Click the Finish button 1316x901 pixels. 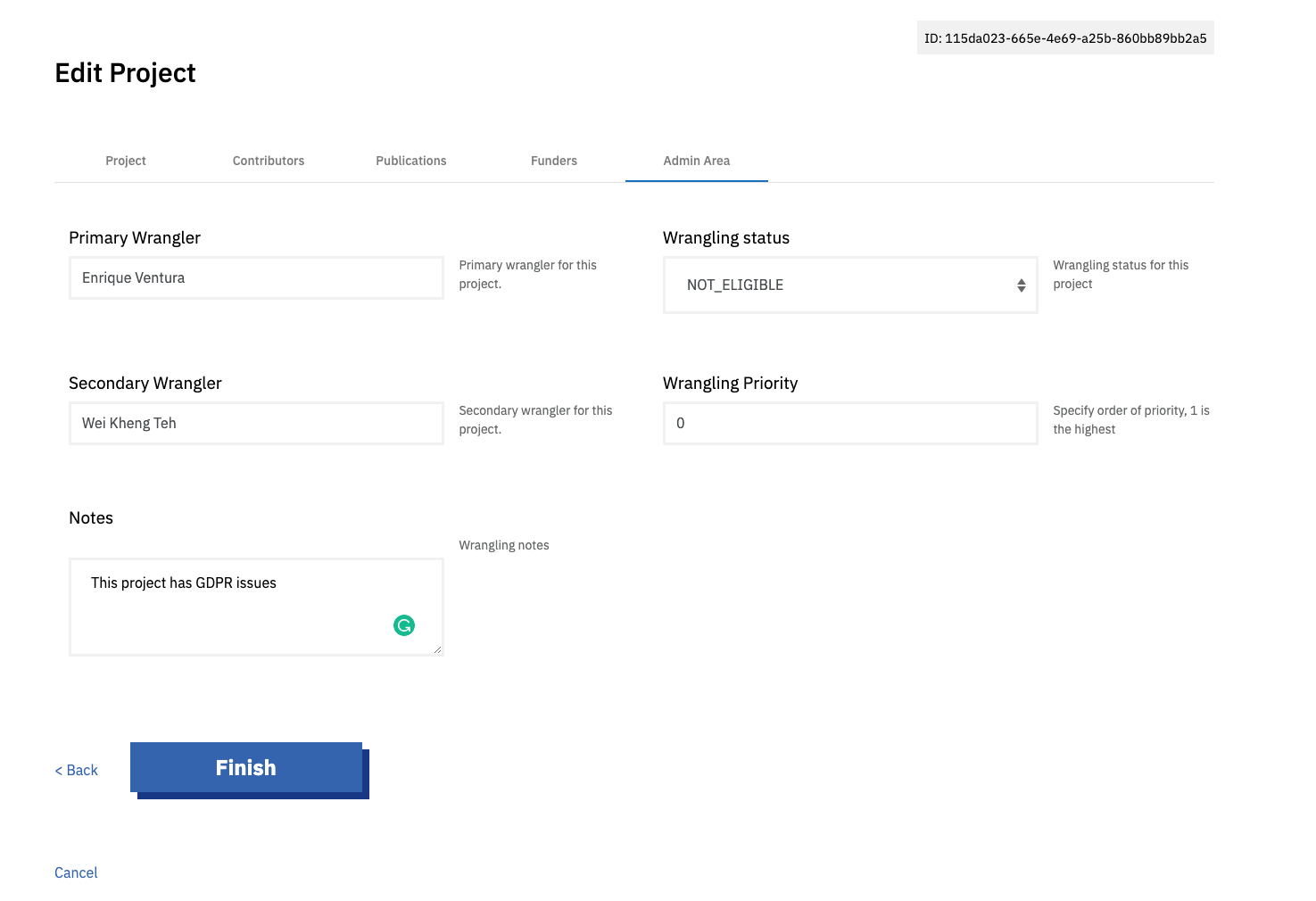tap(245, 767)
